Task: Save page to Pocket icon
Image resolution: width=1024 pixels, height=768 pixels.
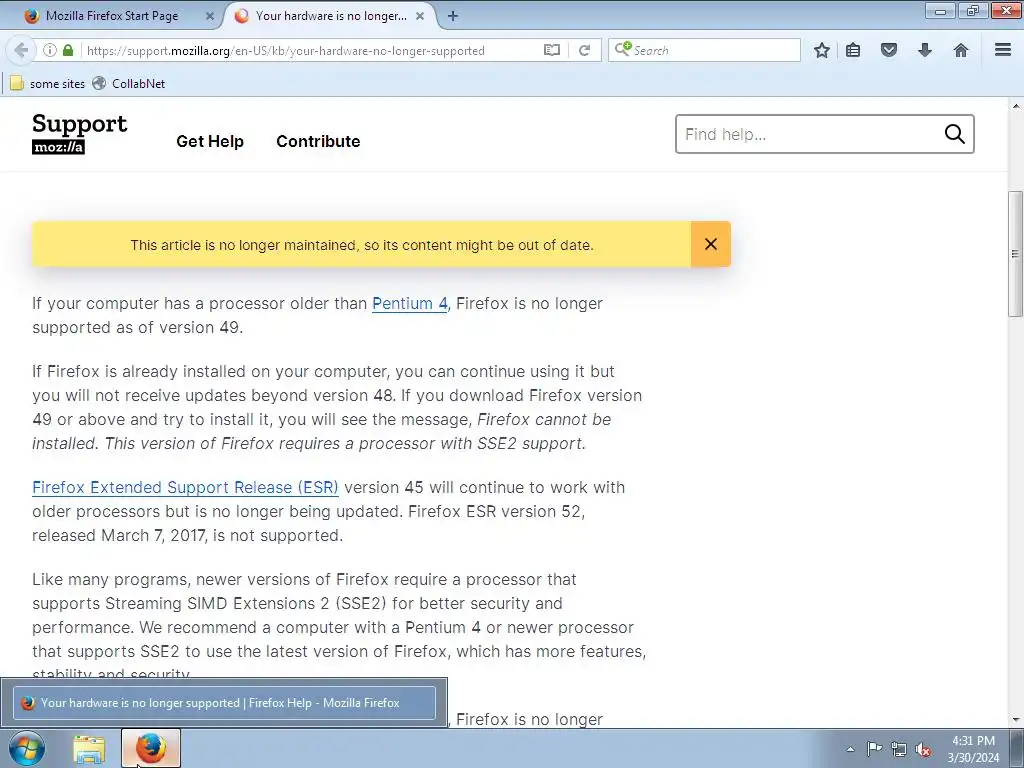Action: click(x=889, y=50)
